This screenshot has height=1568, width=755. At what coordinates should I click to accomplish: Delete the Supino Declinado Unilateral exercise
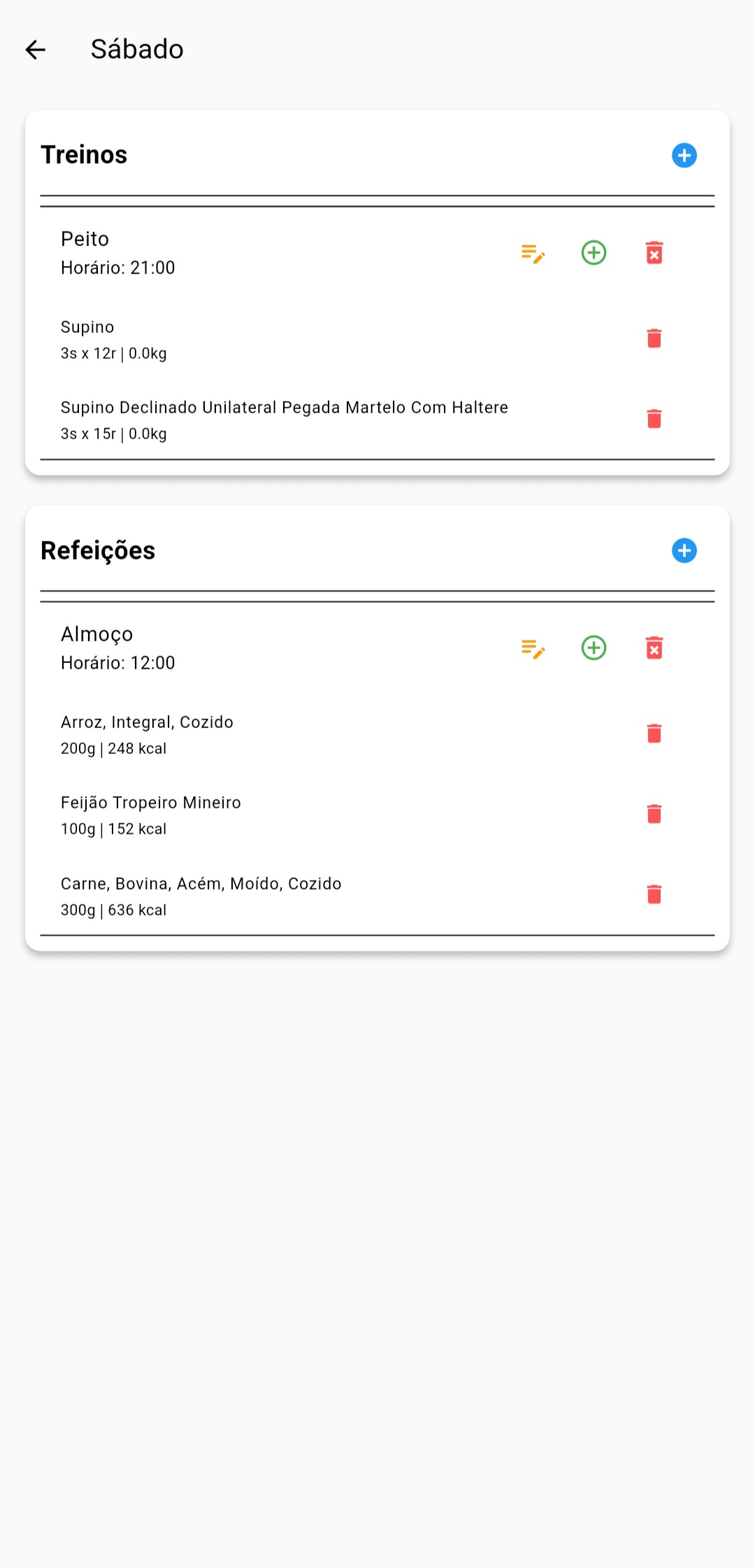tap(654, 419)
